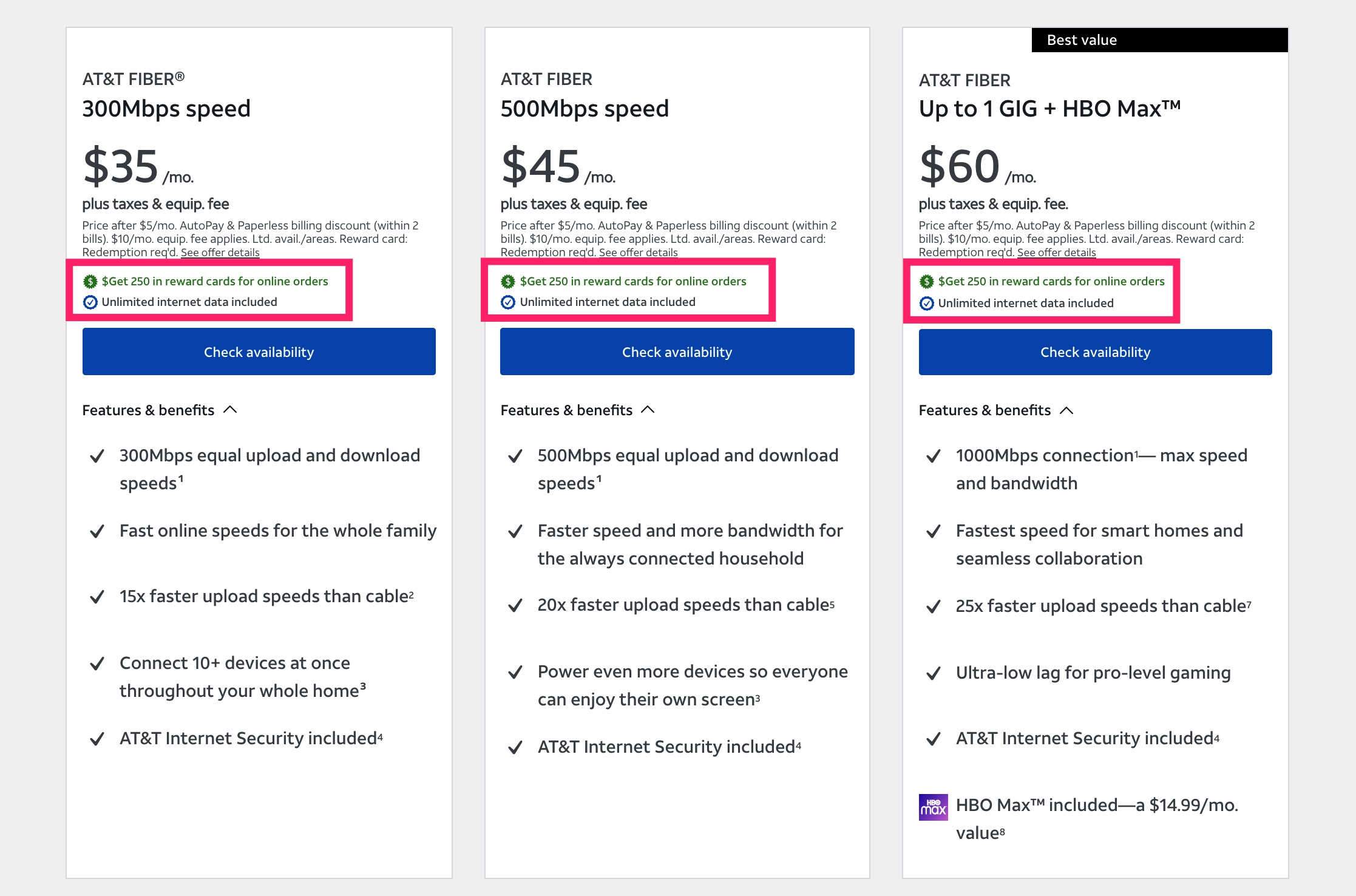Viewport: 1356px width, 896px height.
Task: Click the $250 reward cards text in 500Mbps plan
Action: point(633,282)
